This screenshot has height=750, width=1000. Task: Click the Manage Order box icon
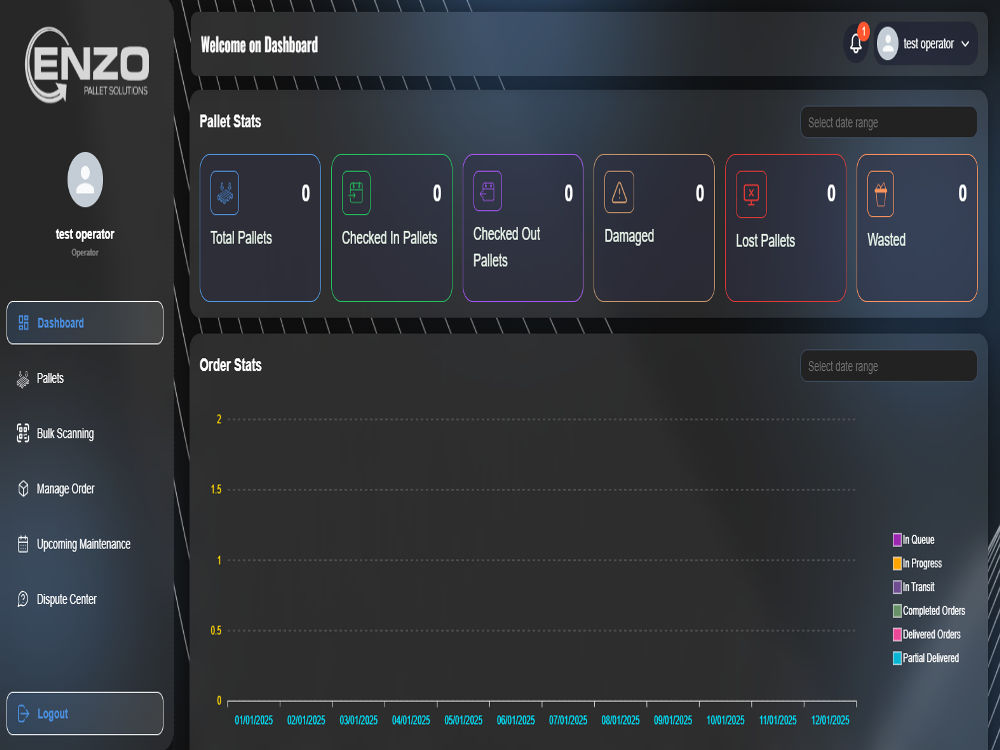[x=23, y=489]
